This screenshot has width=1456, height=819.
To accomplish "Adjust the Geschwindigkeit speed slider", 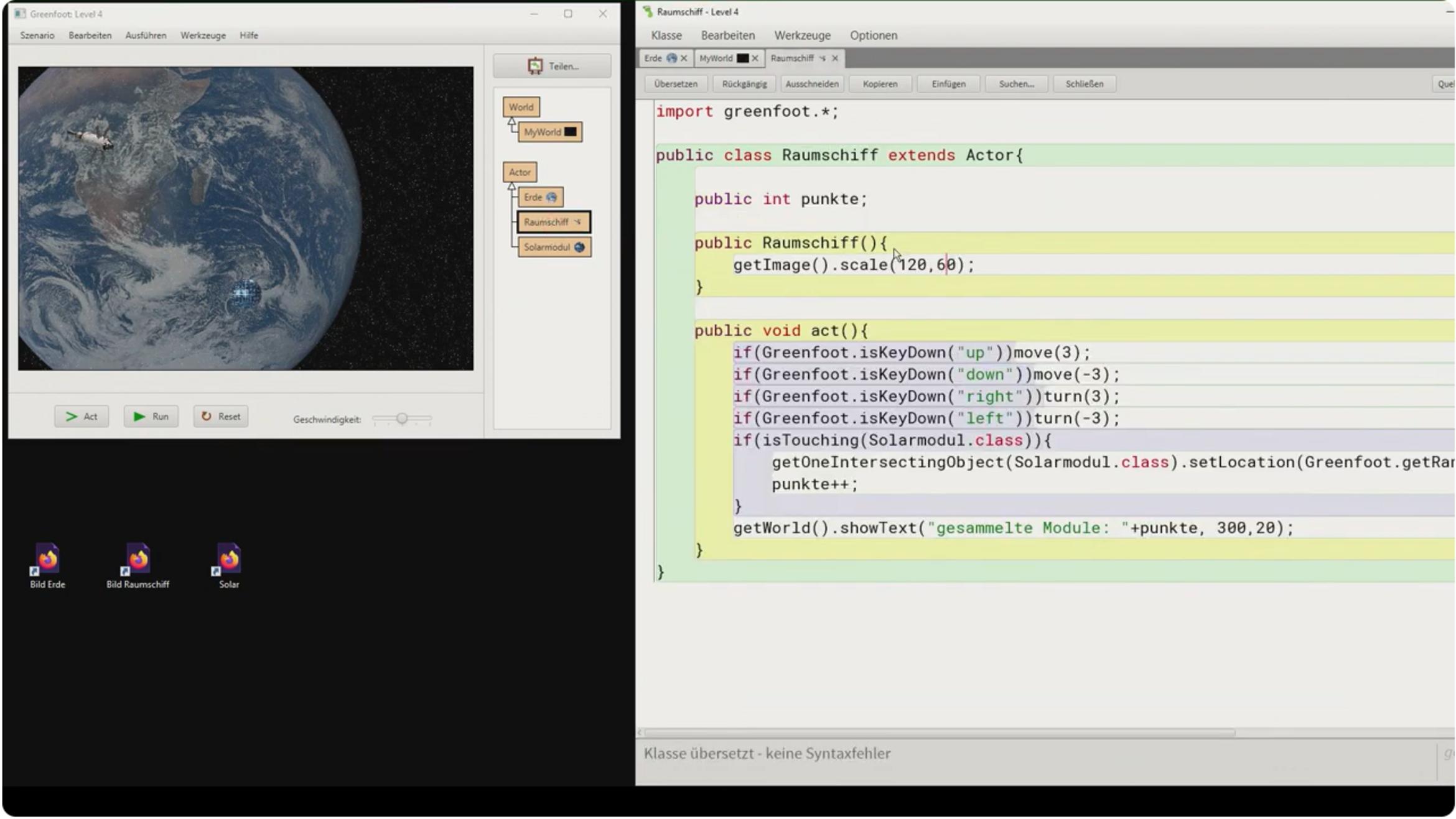I will click(x=402, y=419).
